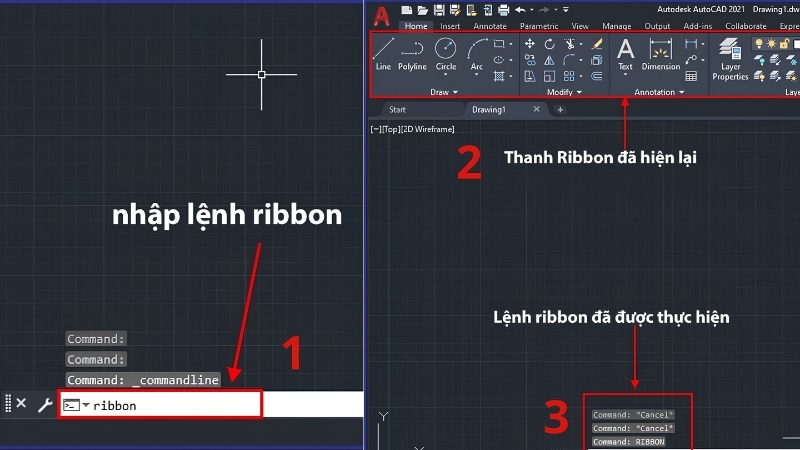Select the Rotate tool
Image resolution: width=800 pixels, height=450 pixels.
coord(549,44)
